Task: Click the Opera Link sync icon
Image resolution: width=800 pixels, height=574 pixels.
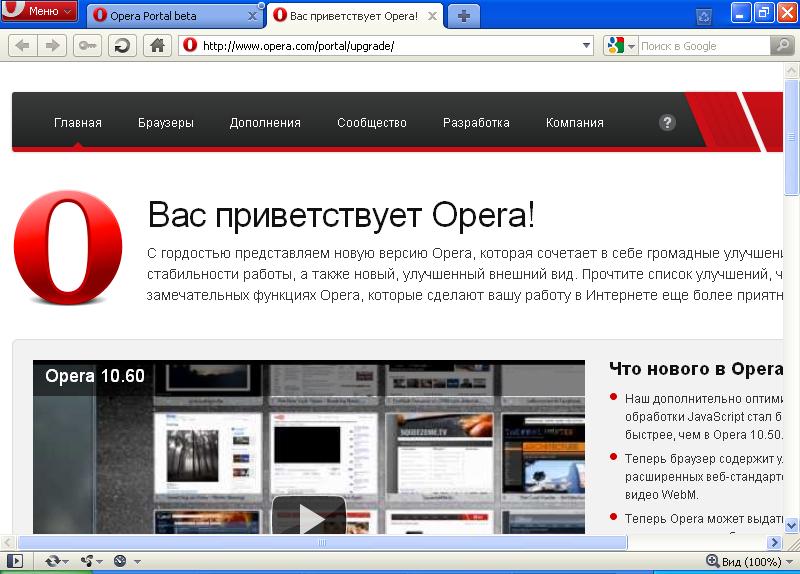Action: pos(52,561)
